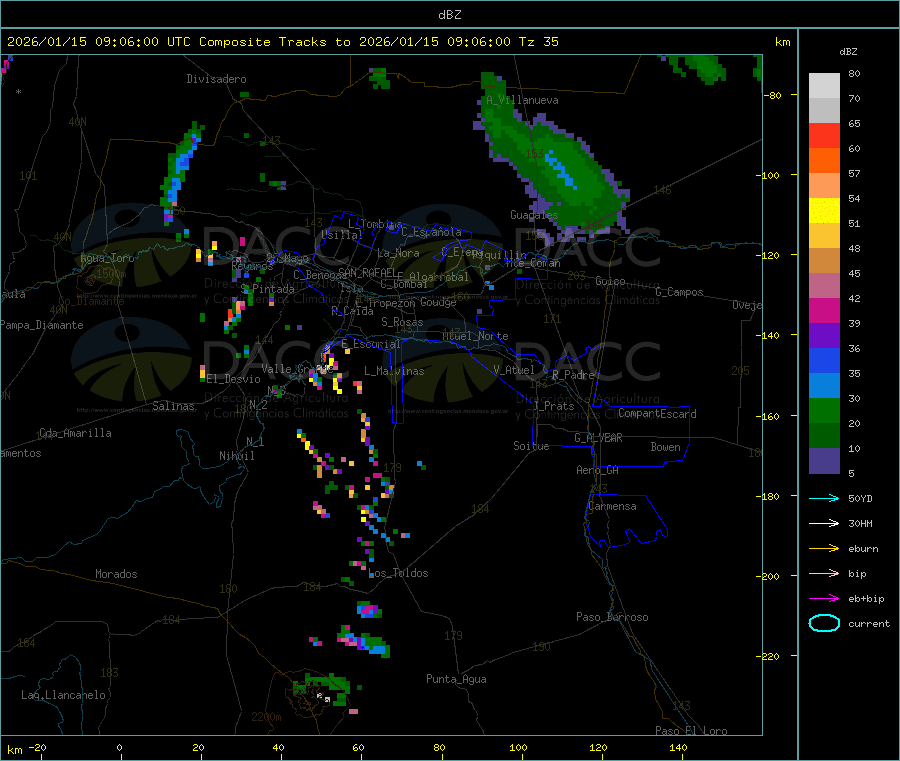Click the Punta_Agua map label
Image resolution: width=900 pixels, height=761 pixels.
[x=456, y=679]
